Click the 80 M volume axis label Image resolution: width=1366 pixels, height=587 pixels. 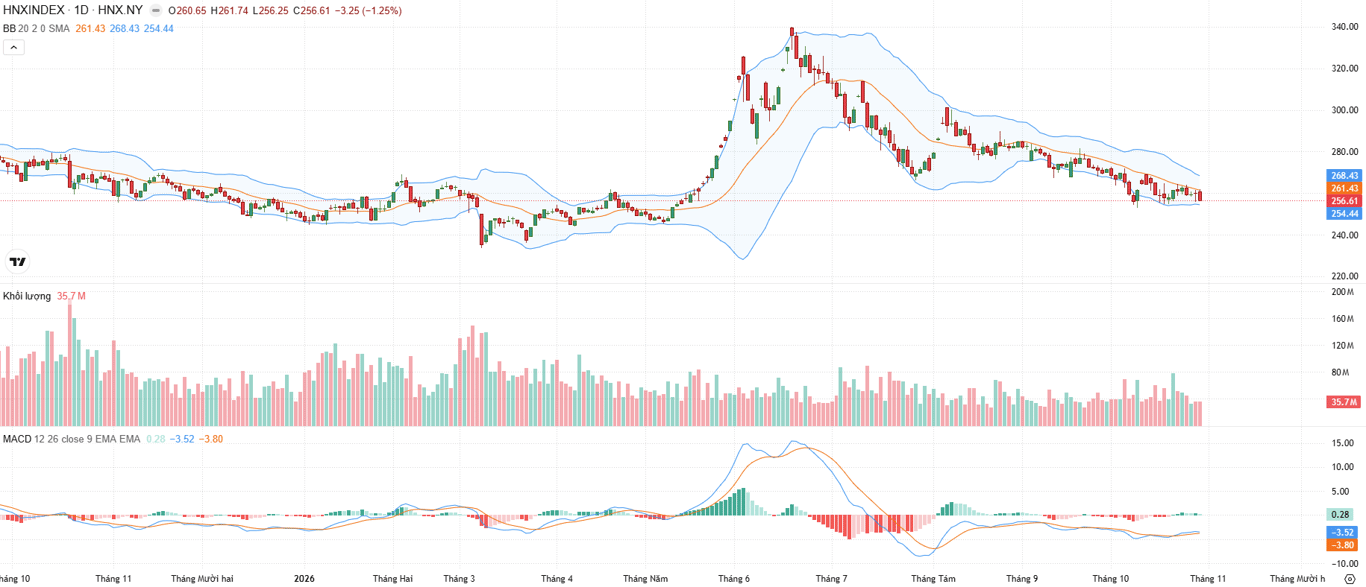tap(1342, 373)
